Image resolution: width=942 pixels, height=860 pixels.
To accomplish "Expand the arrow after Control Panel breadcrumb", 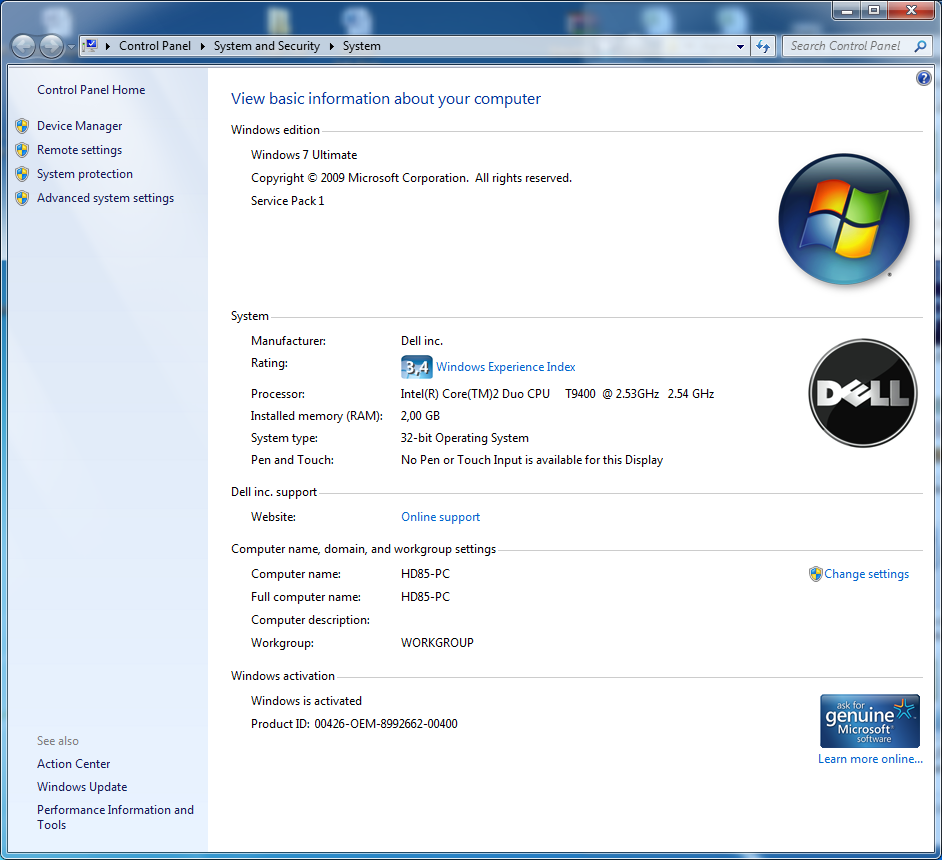I will [x=202, y=46].
